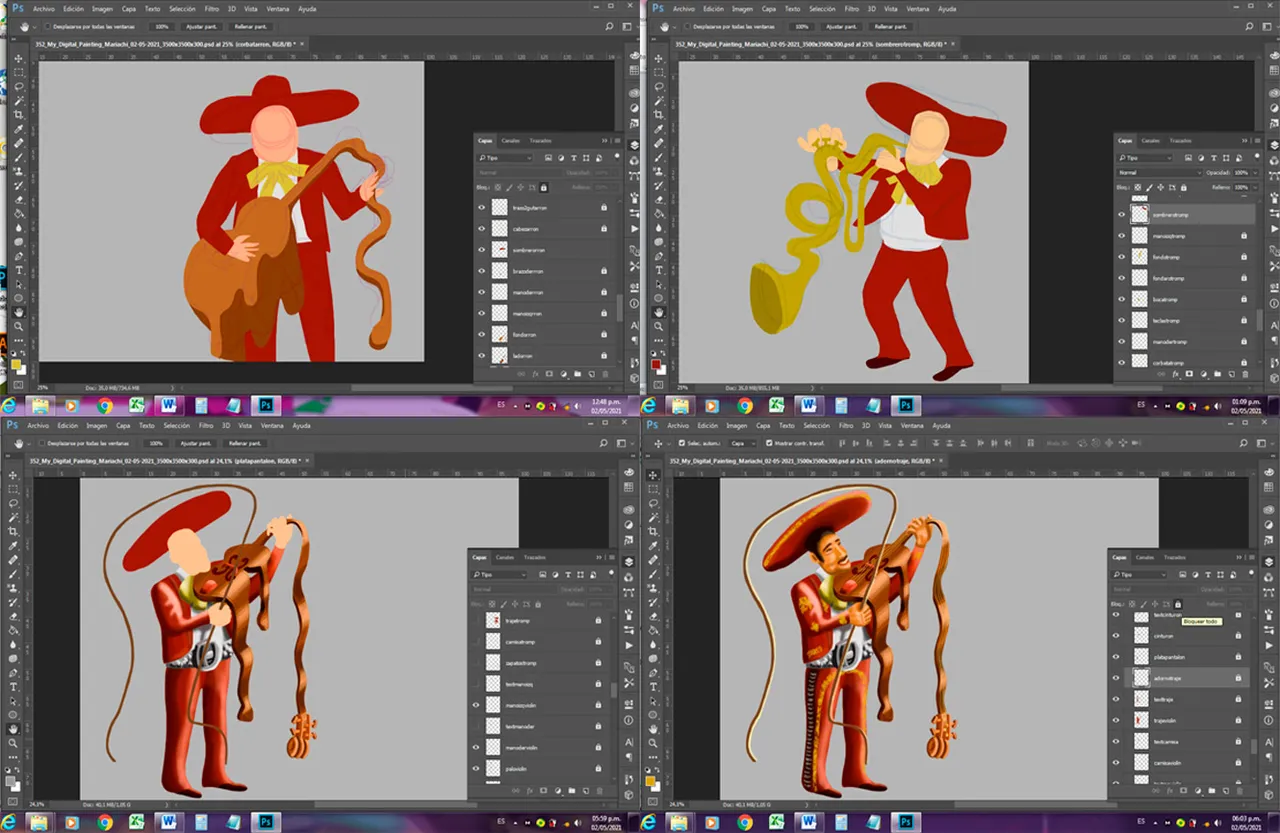Viewport: 1280px width, 833px height.
Task: Add a layer mask in the guitar mariachi window
Action: [549, 374]
